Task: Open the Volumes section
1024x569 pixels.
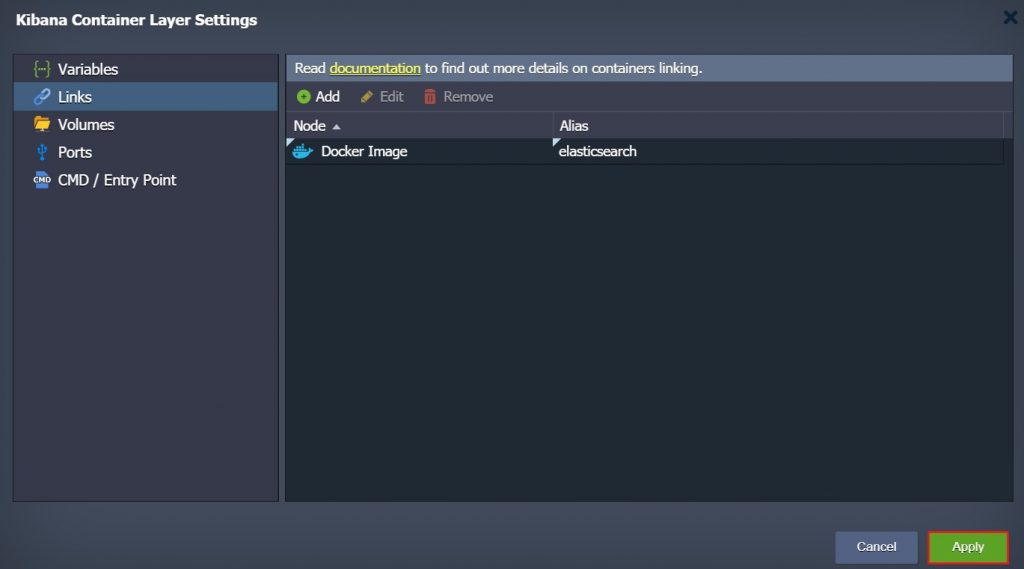Action: 146,124
